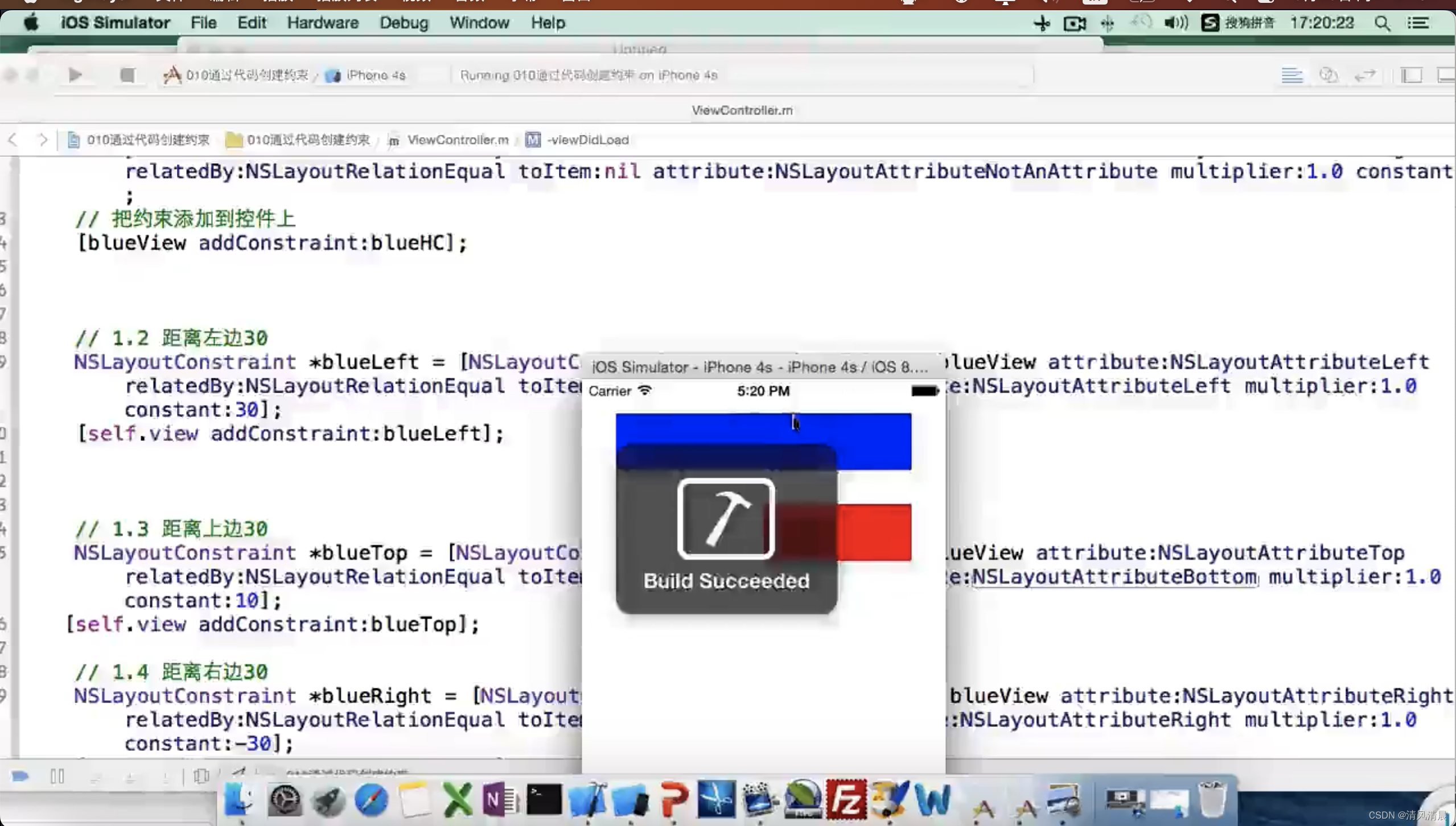Viewport: 1456px width, 826px height.
Task: Click NSLayoutAttributeBottom in the code
Action: pos(1114,576)
